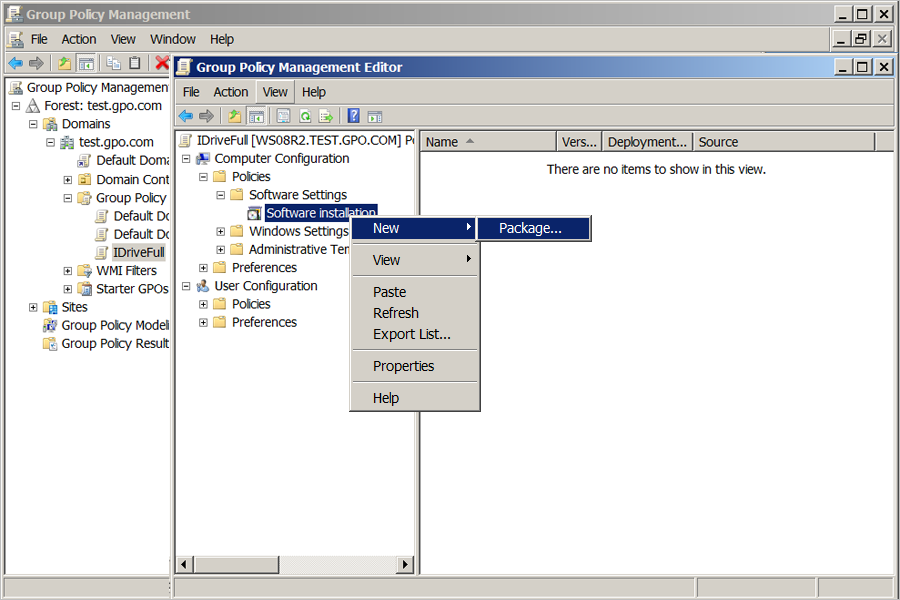Click Up one level icon in Group Policy Management toolbar
Screen dimensions: 900x600
(64, 63)
